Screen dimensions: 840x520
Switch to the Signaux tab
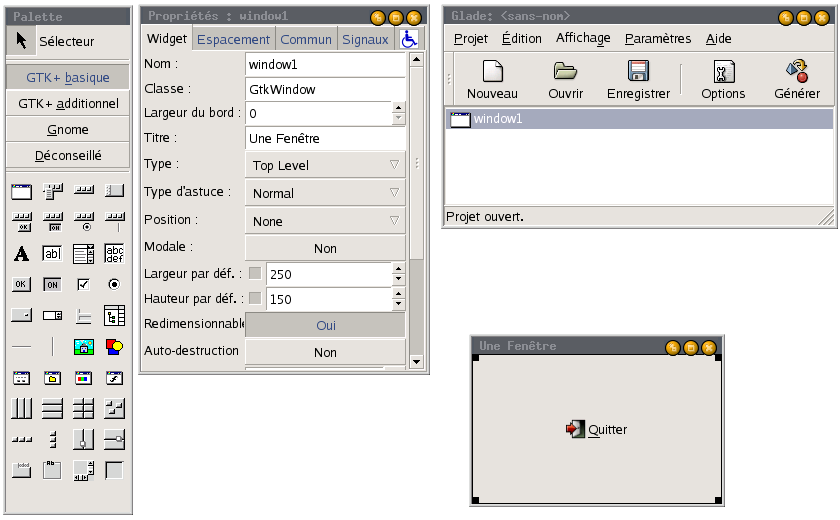pos(365,40)
